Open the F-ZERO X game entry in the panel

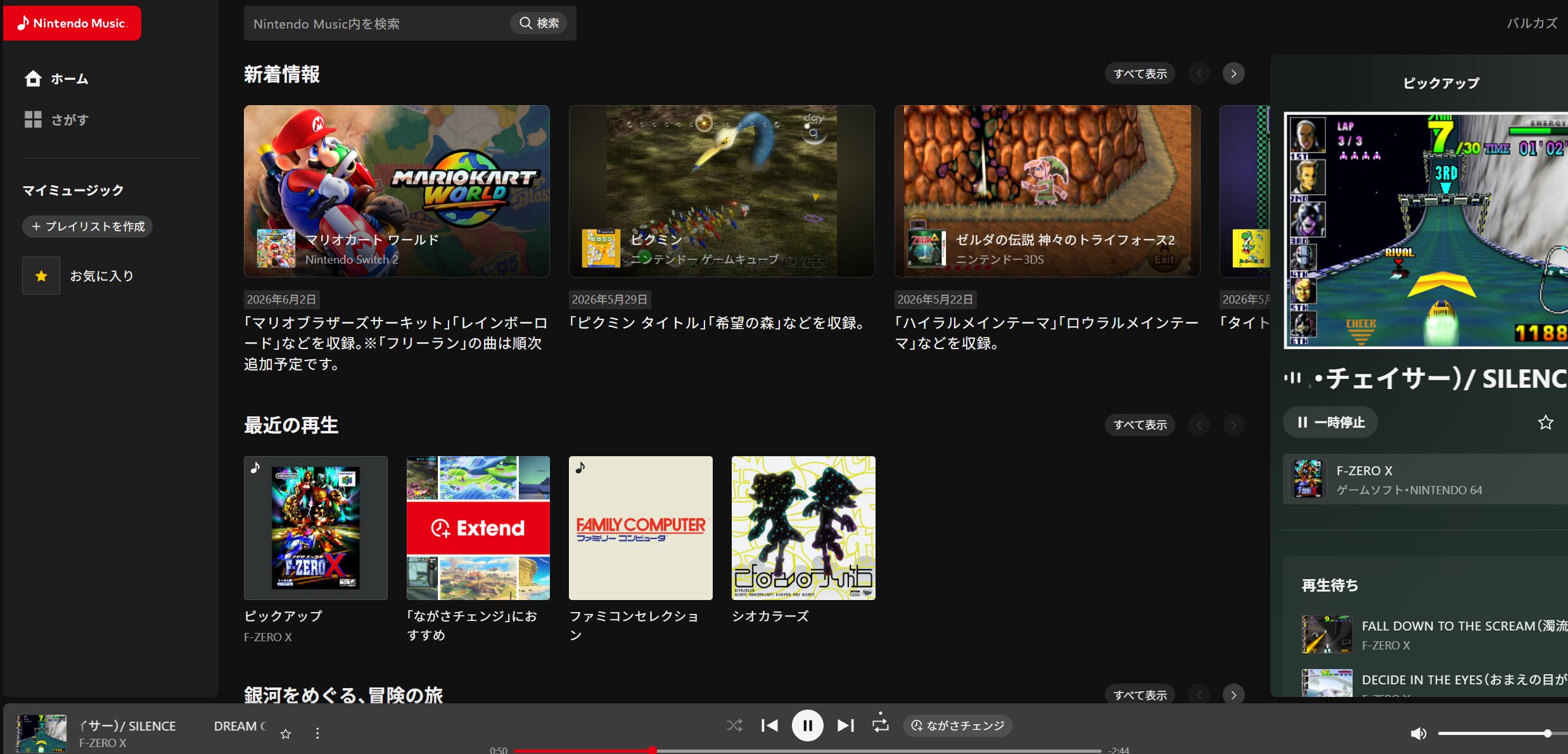tap(1425, 479)
